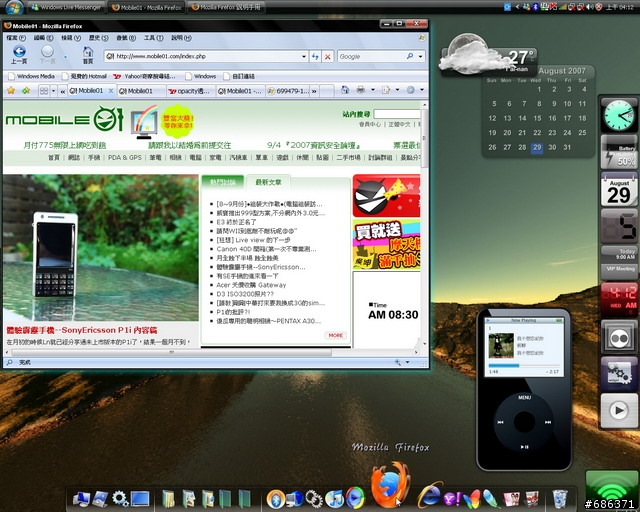The width and height of the screenshot is (640, 512).
Task: Click the Canon 40D article link
Action: (267, 249)
